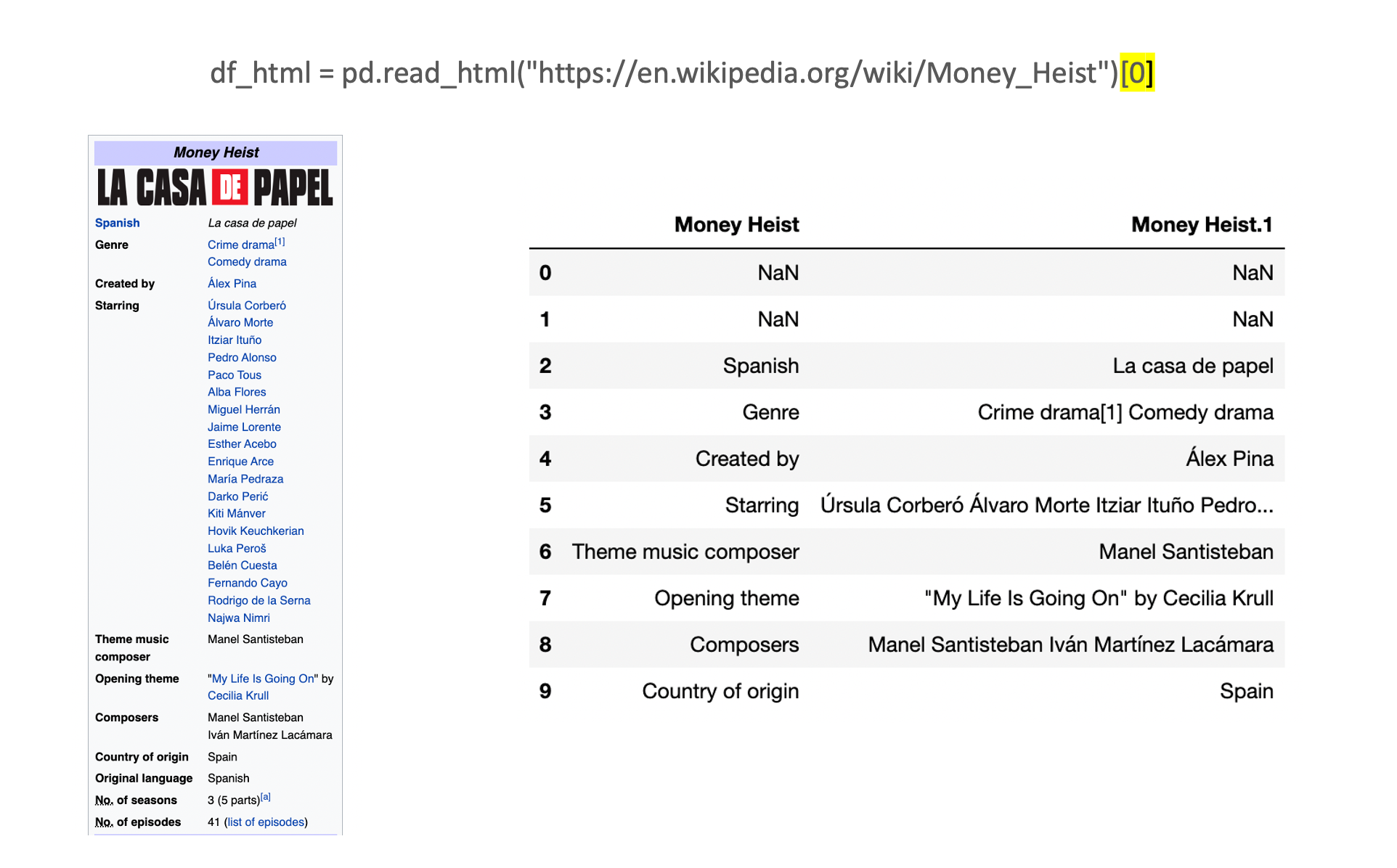Click Manel Santisteban Iván Martínez Lacámara cell
This screenshot has height=868, width=1397.
[1071, 644]
